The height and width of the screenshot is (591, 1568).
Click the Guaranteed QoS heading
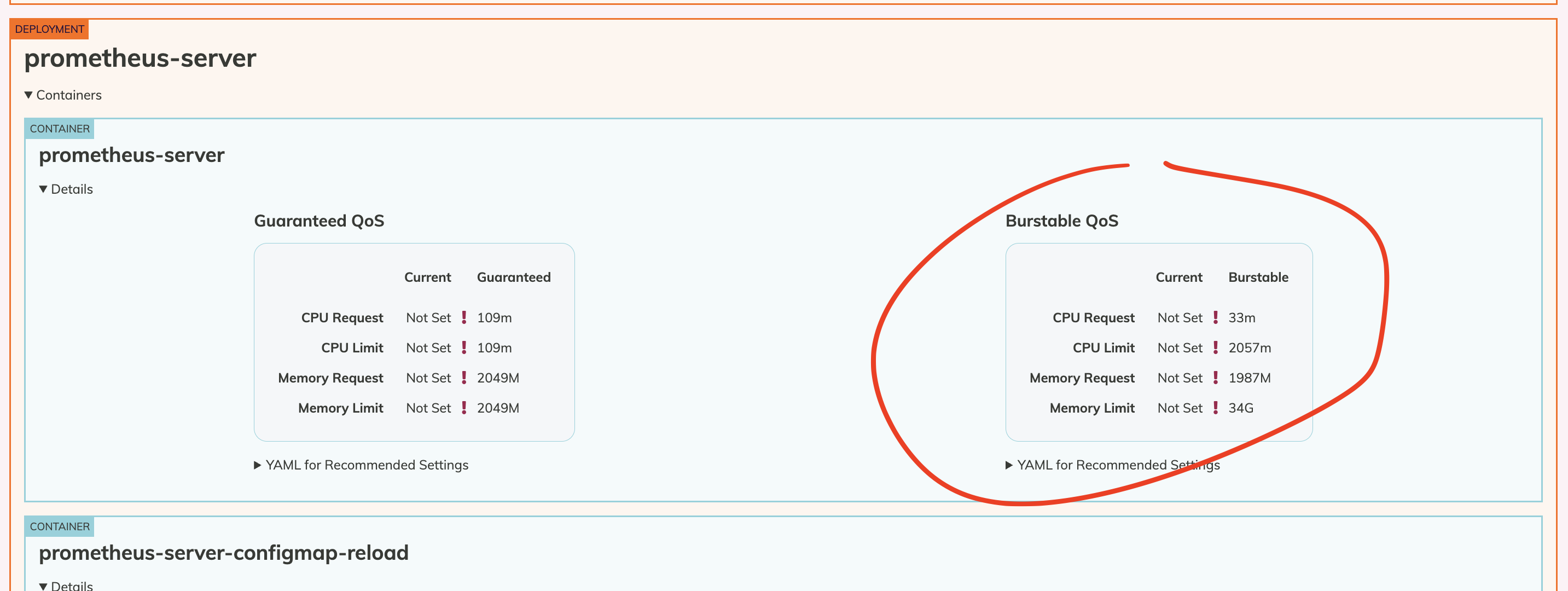tap(319, 221)
